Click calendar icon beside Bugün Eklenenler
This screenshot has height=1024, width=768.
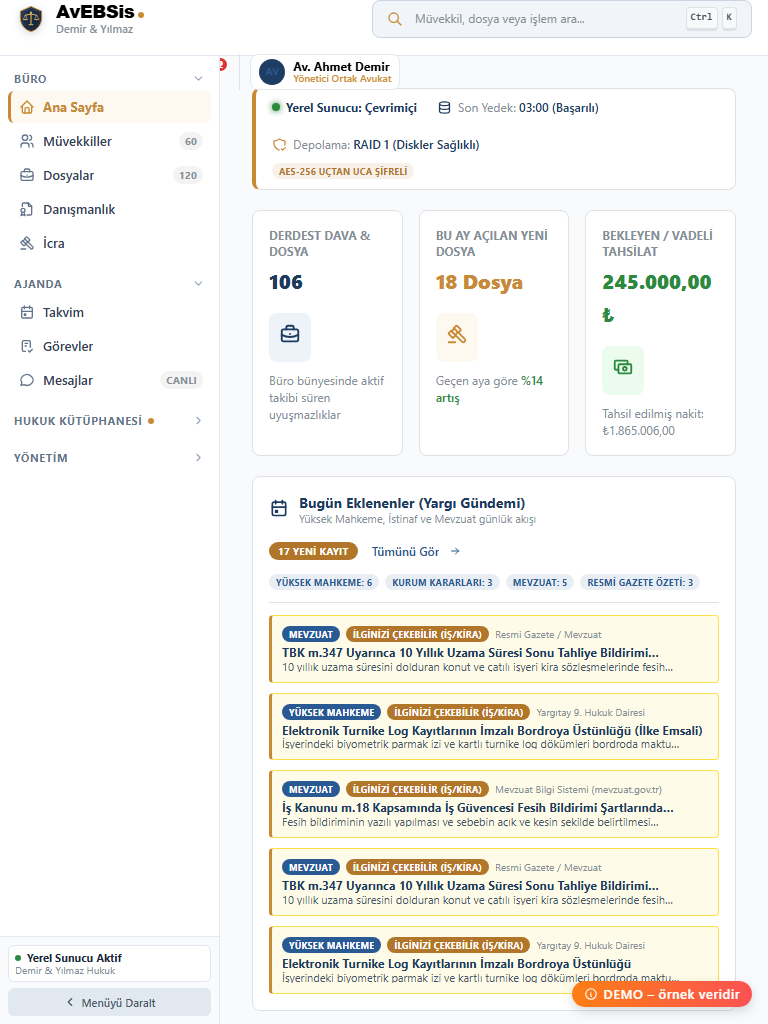click(x=279, y=508)
